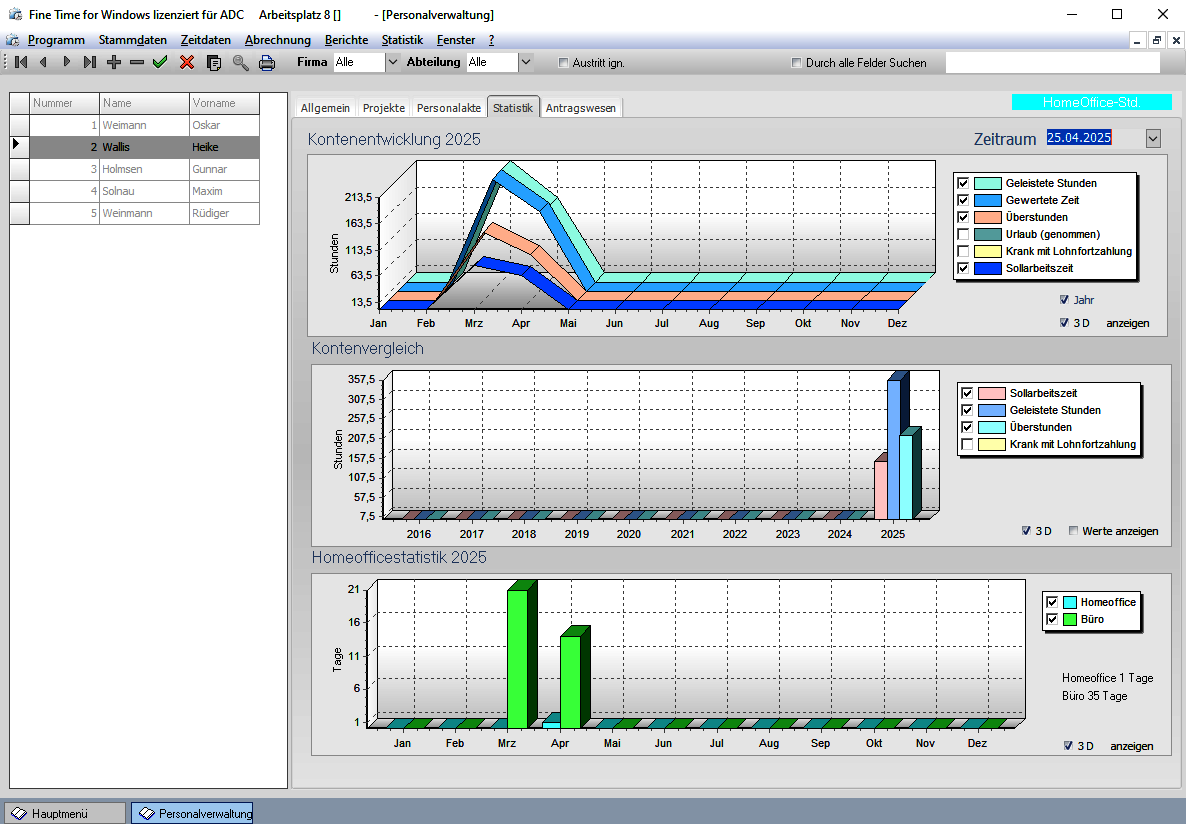Image resolution: width=1186 pixels, height=824 pixels.
Task: Toggle Durch alle Felder Suchen checkbox
Action: point(796,63)
